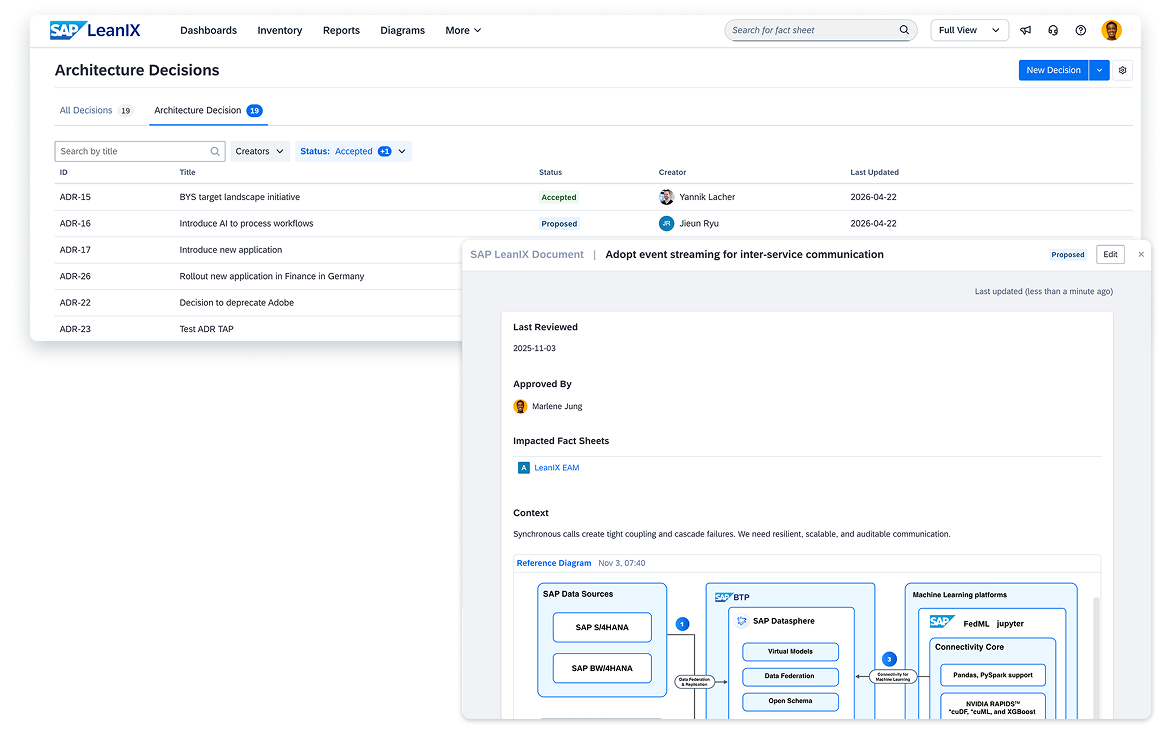
Task: Click the Edit button in document
Action: [x=1110, y=254]
